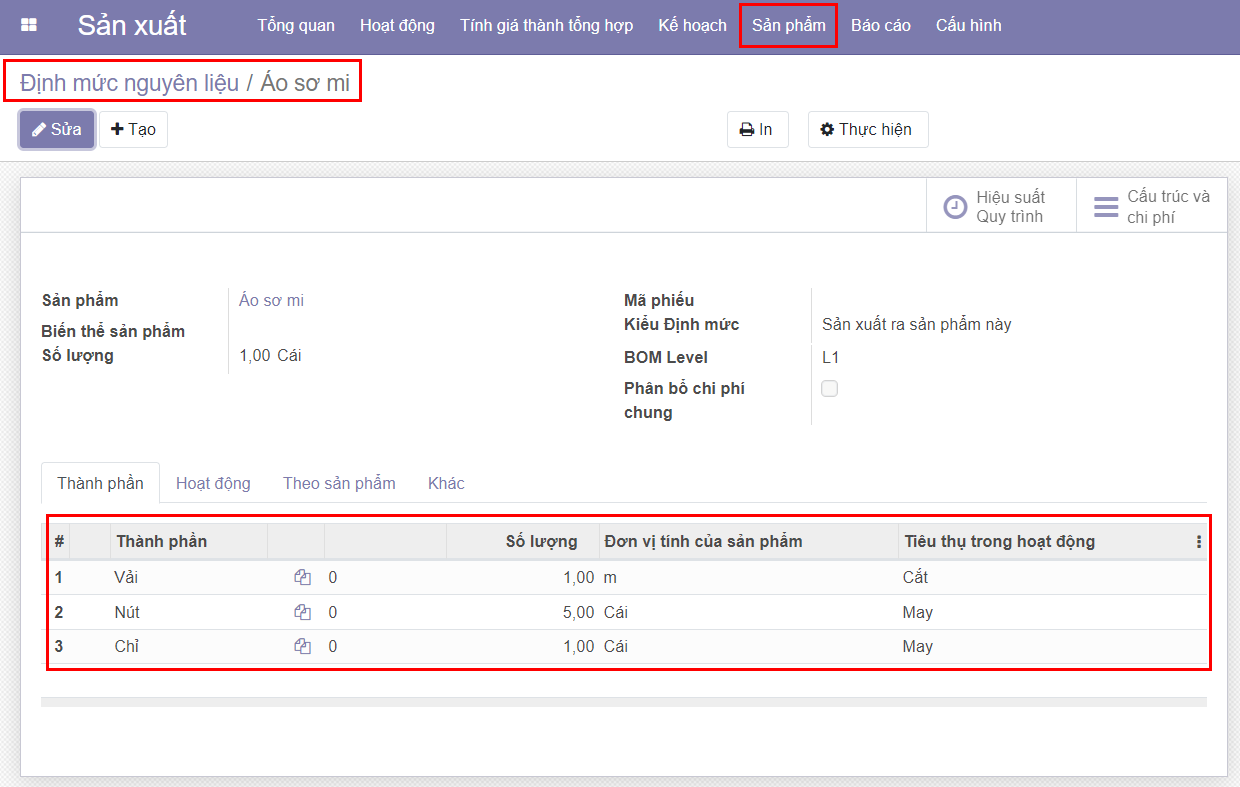Toggle Phân bổ chi phí chung checkbox
This screenshot has height=787, width=1240.
pyautogui.click(x=829, y=389)
